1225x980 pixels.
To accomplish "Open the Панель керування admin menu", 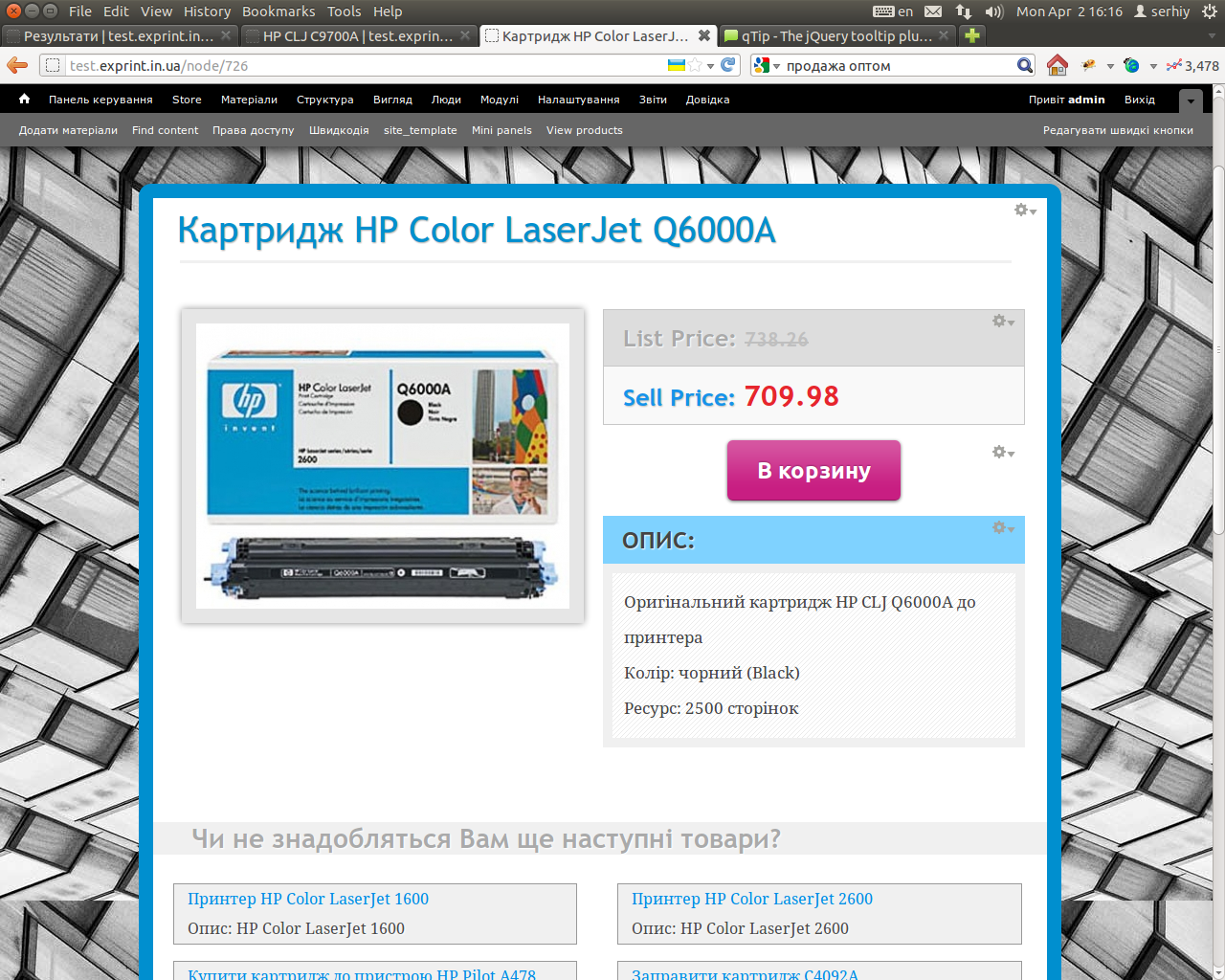I will click(100, 100).
